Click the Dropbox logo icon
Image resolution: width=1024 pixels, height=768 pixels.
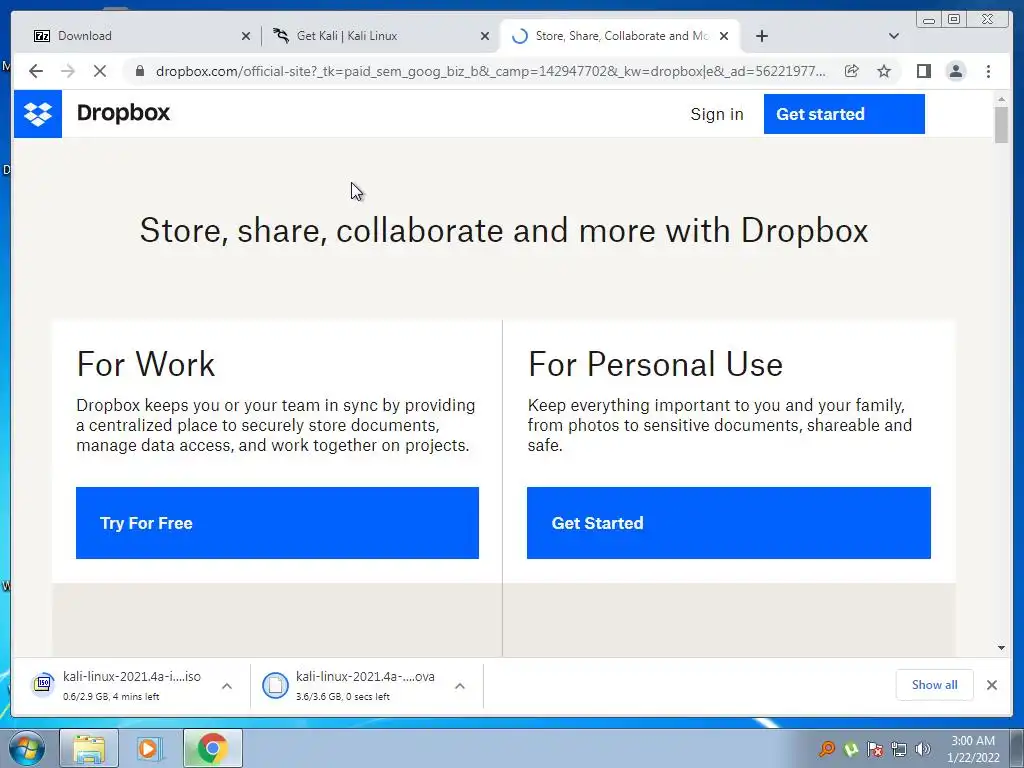pos(38,114)
